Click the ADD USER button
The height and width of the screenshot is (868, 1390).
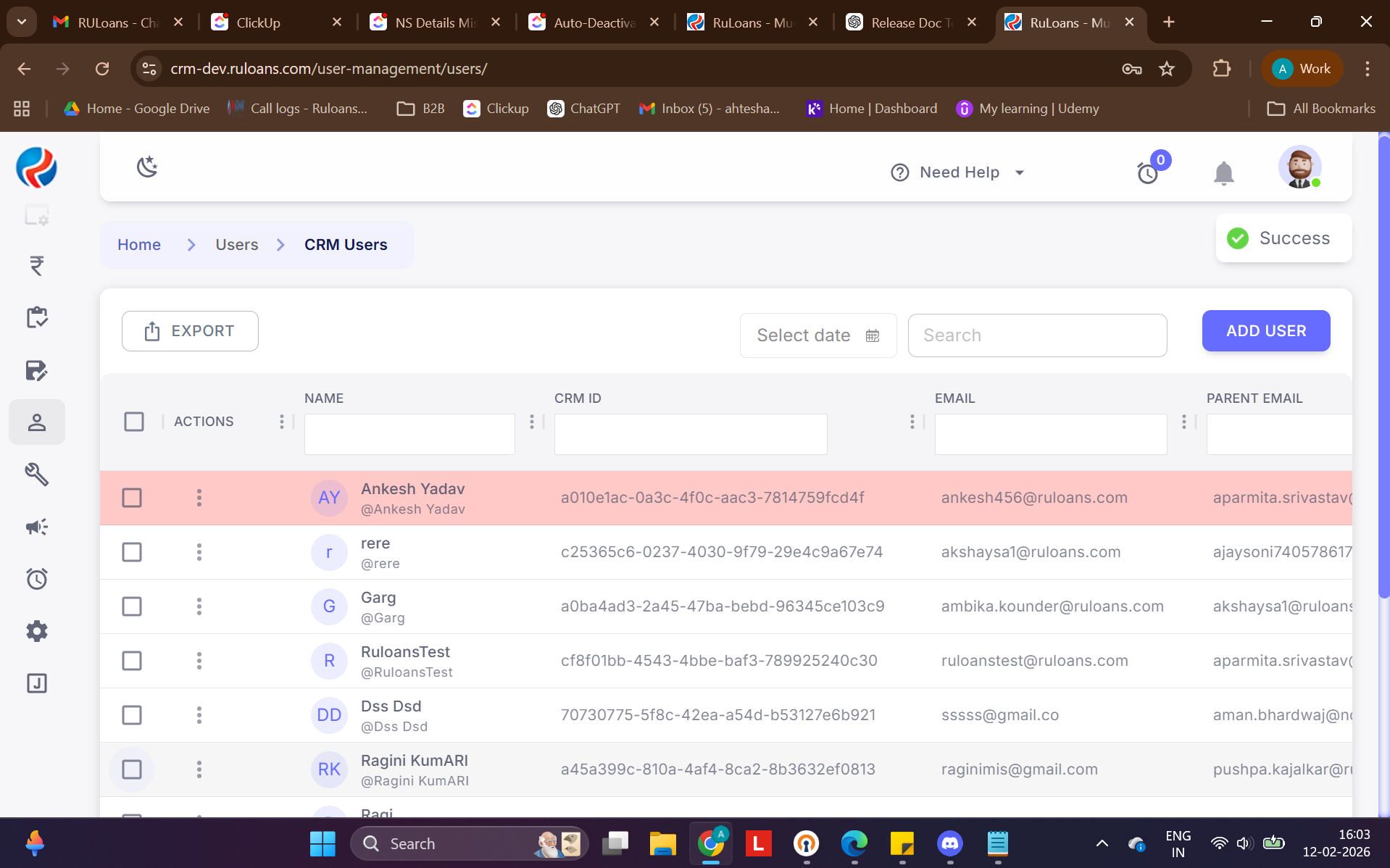tap(1265, 331)
